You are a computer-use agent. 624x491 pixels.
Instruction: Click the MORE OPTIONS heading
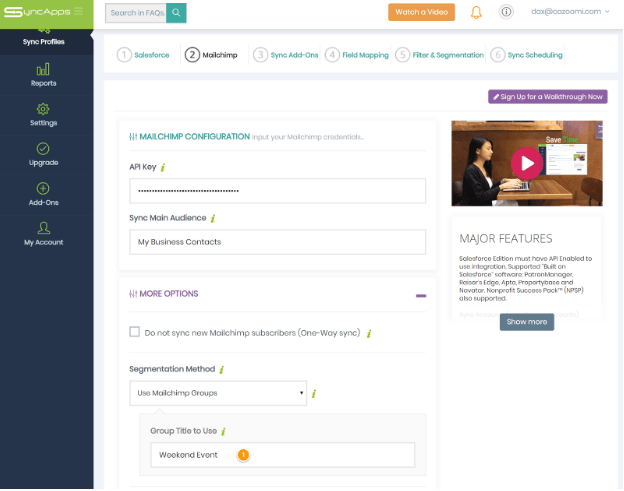tap(169, 294)
